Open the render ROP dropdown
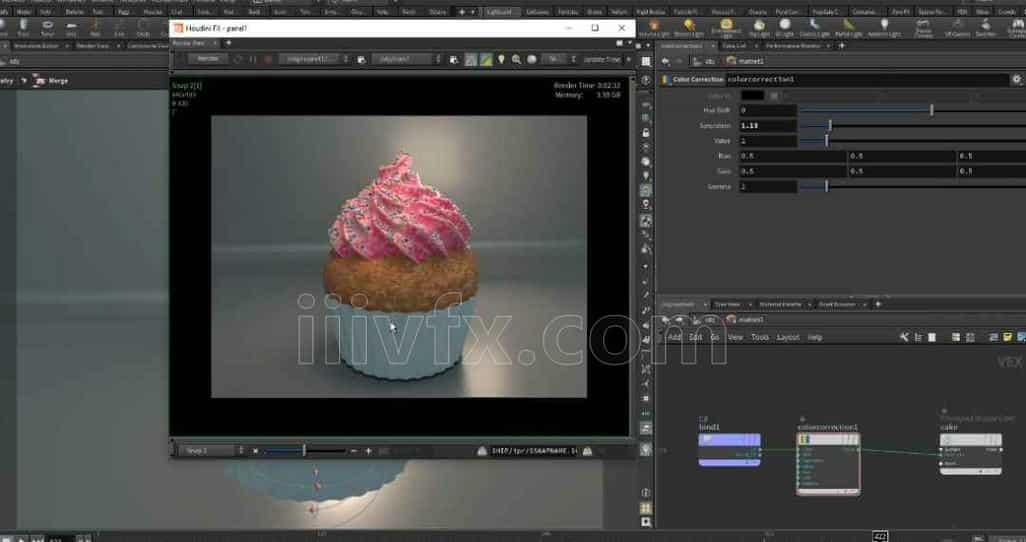1026x542 pixels. click(315, 59)
